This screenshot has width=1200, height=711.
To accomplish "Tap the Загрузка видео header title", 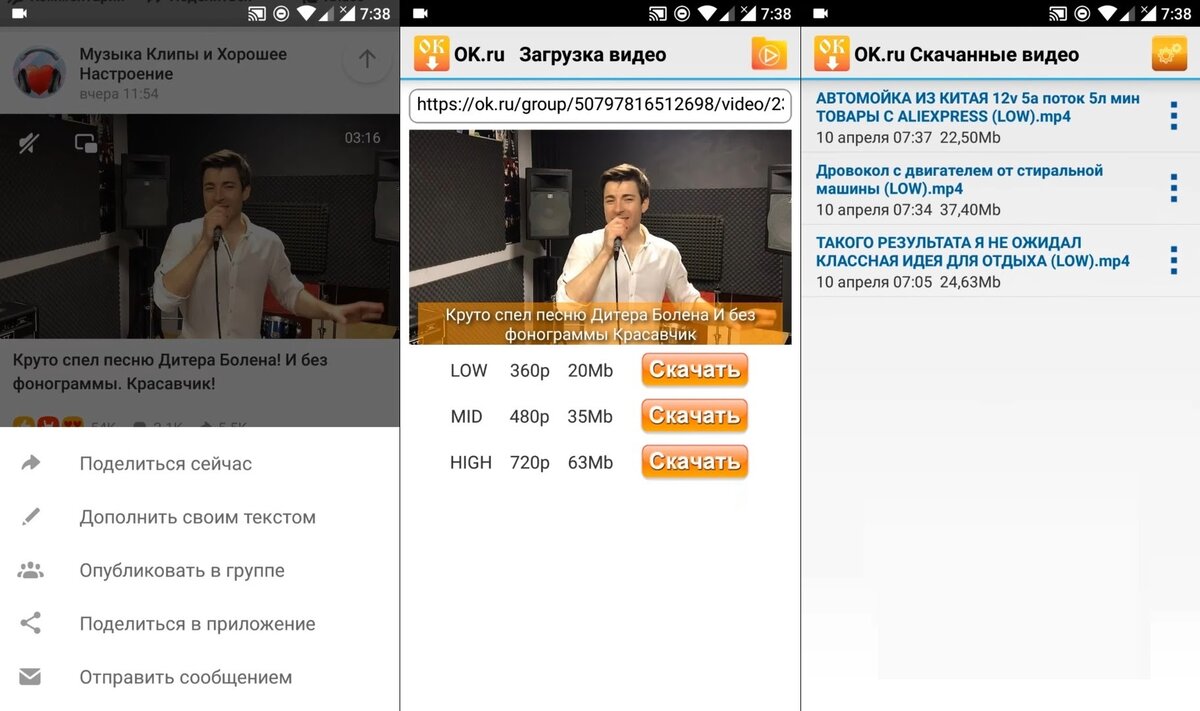I will point(593,54).
